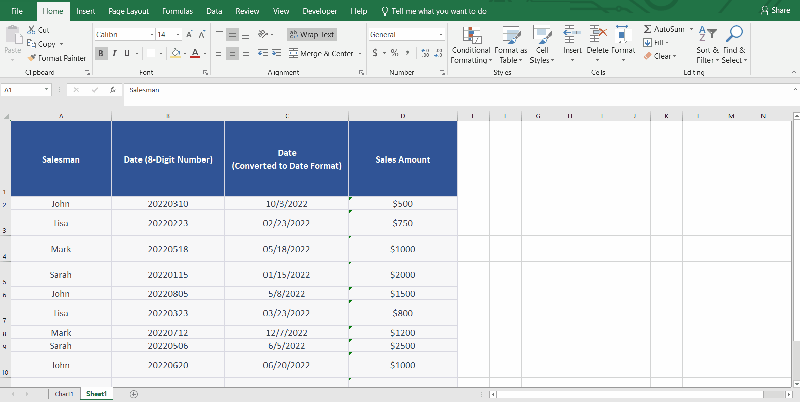Toggle Bold formatting
Viewport: 800px width, 402px height.
tap(101, 53)
